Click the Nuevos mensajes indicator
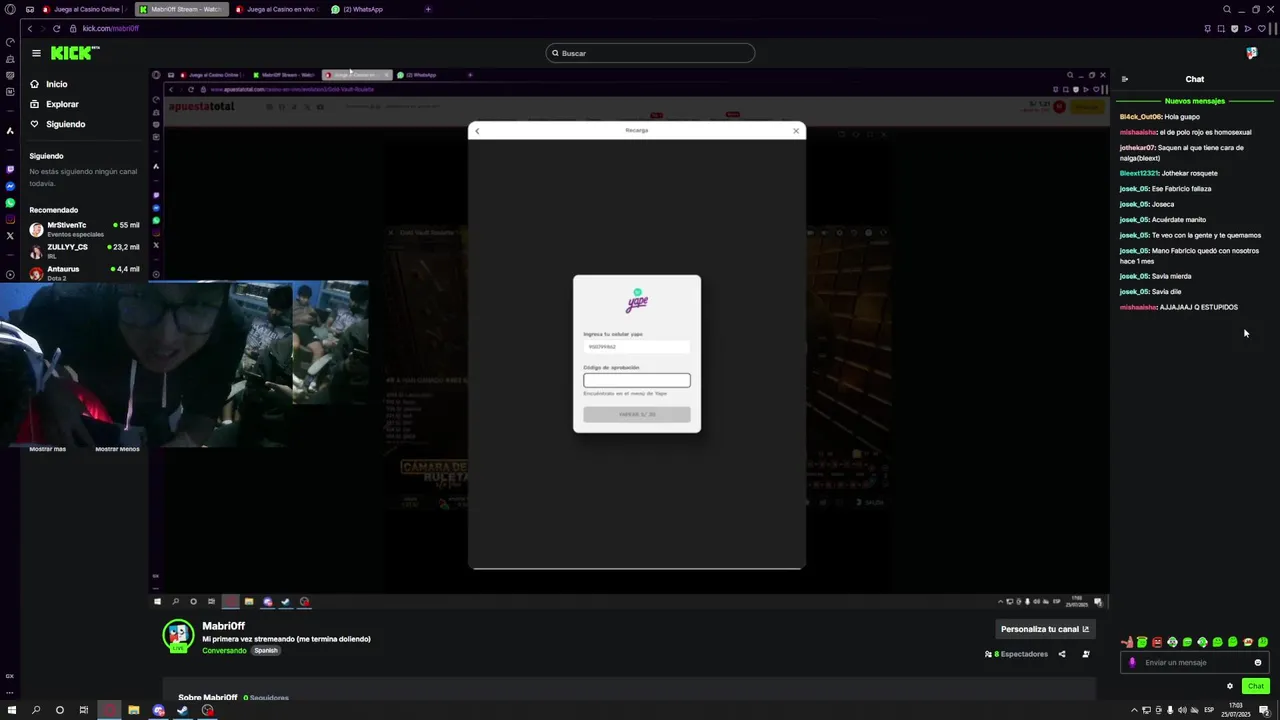 tap(1194, 101)
